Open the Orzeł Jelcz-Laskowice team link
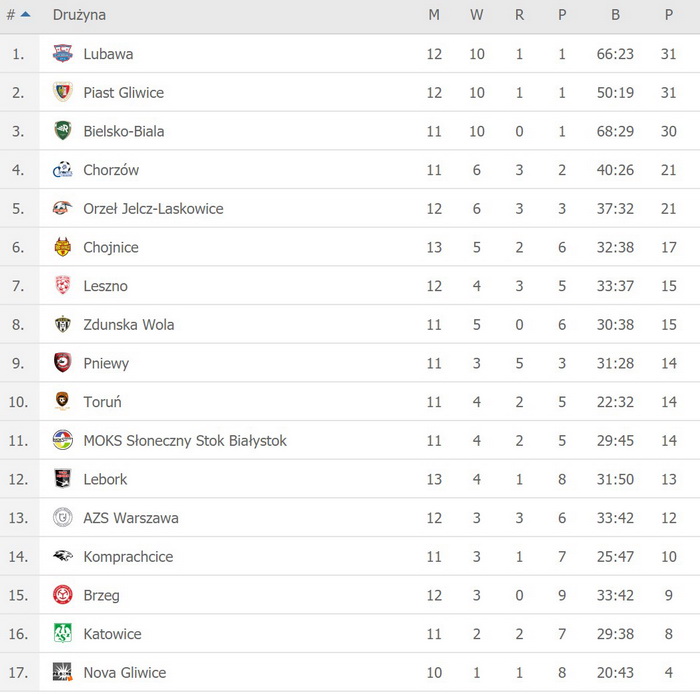The width and height of the screenshot is (700, 694). pos(153,209)
